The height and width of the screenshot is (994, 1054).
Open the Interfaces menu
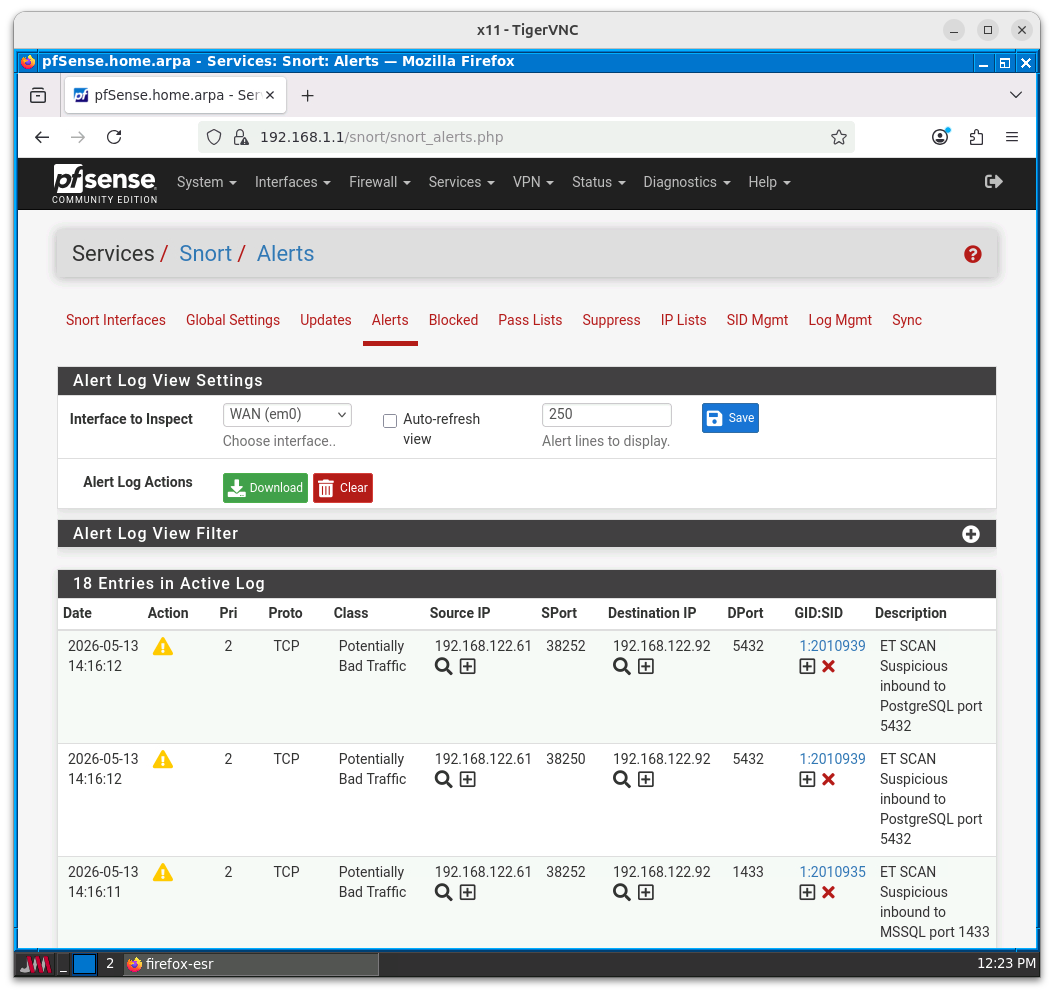click(292, 182)
